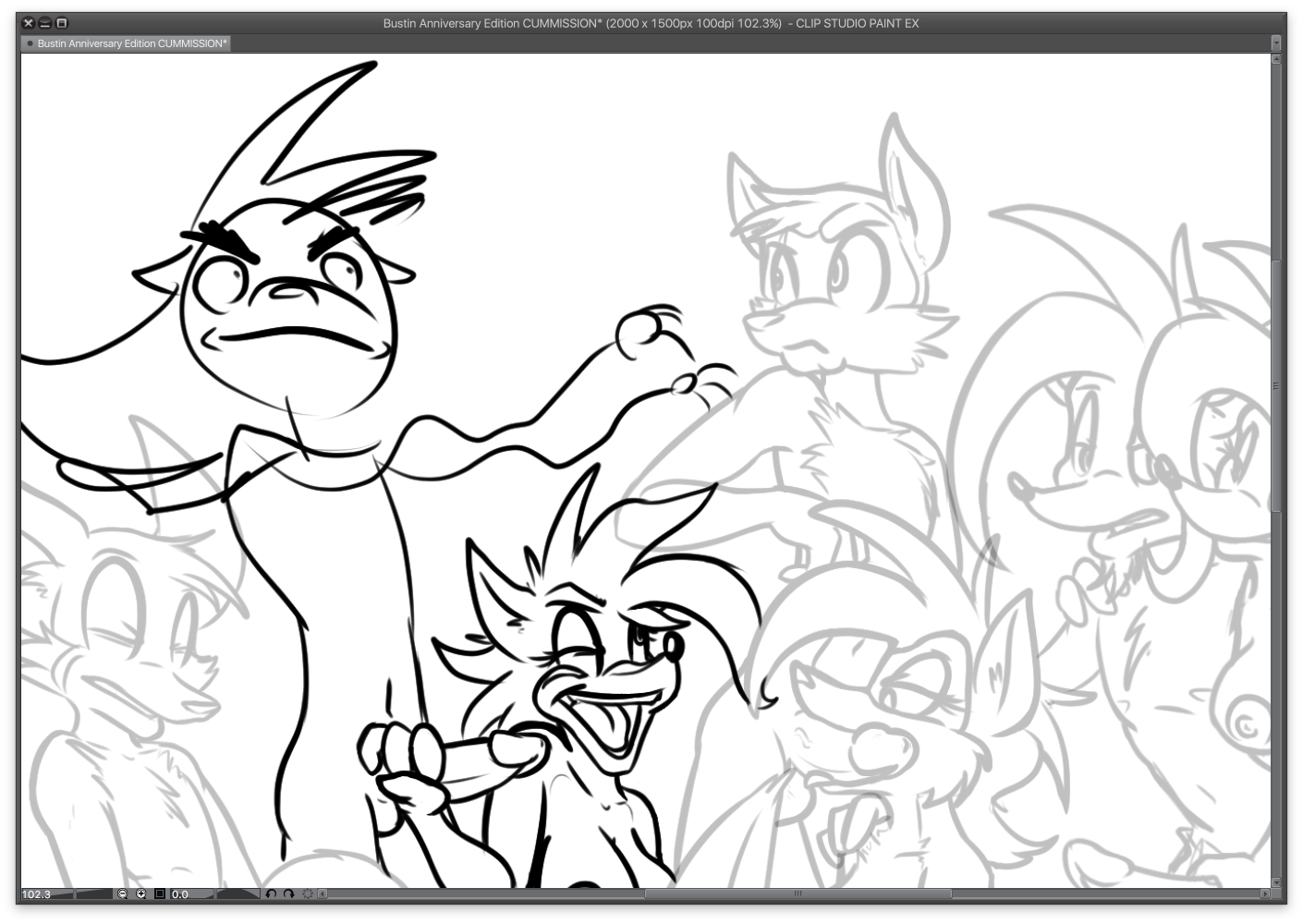This screenshot has width=1303, height=924.
Task: Close the CLIP STUDIO PAINT window
Action: point(28,23)
